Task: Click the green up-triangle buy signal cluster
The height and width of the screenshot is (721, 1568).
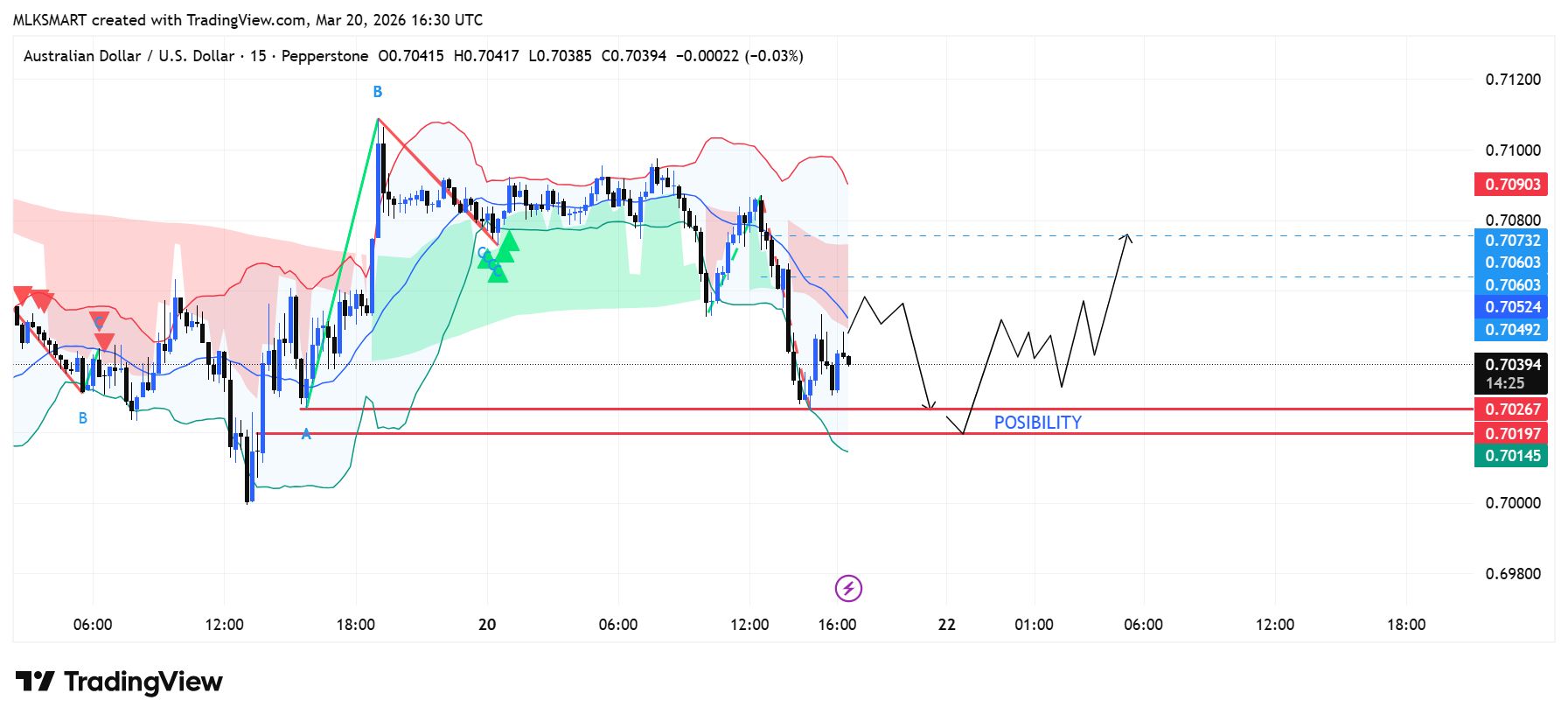Action: pyautogui.click(x=500, y=255)
